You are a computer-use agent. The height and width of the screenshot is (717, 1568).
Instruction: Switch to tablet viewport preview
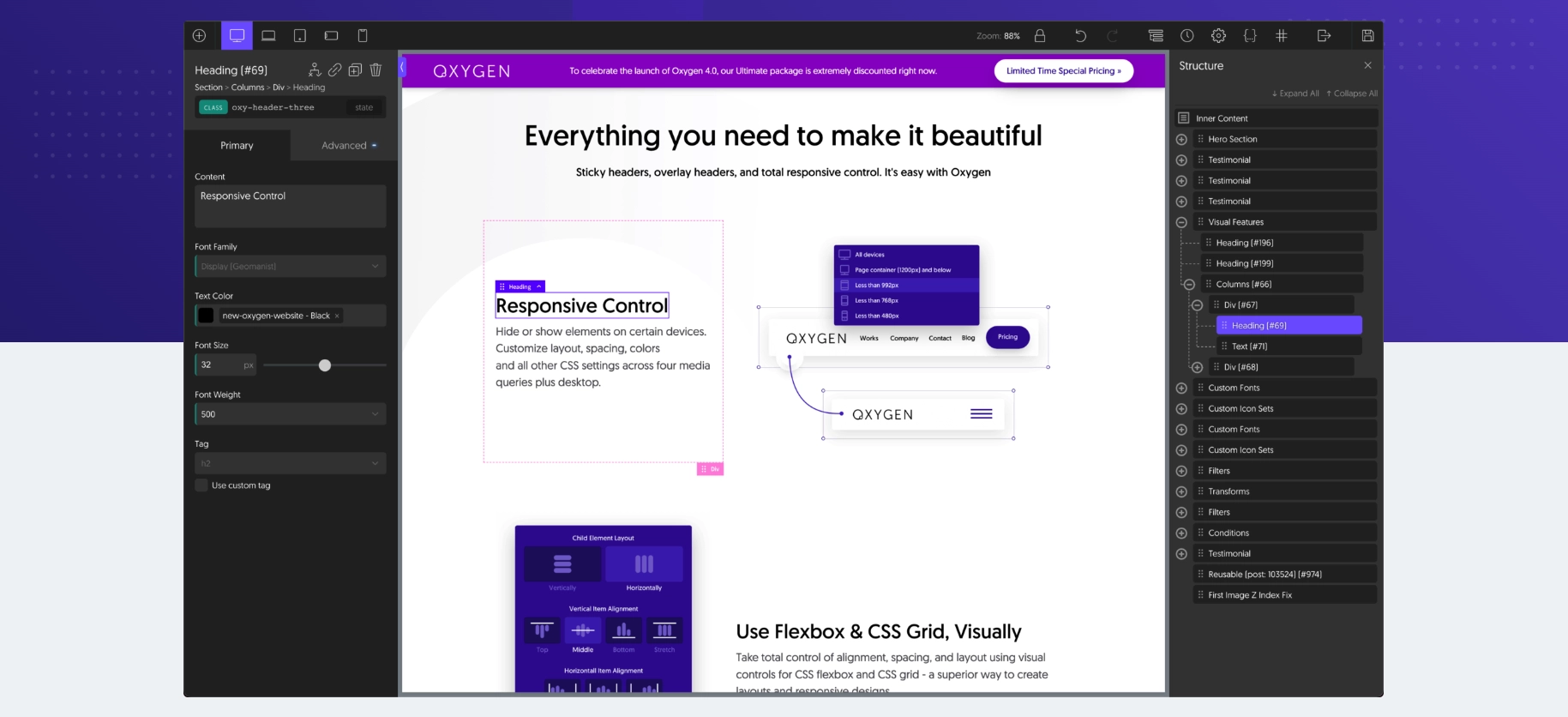point(300,35)
